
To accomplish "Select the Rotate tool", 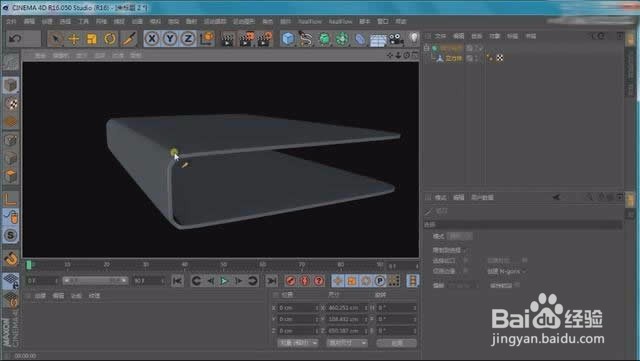I will (110, 39).
